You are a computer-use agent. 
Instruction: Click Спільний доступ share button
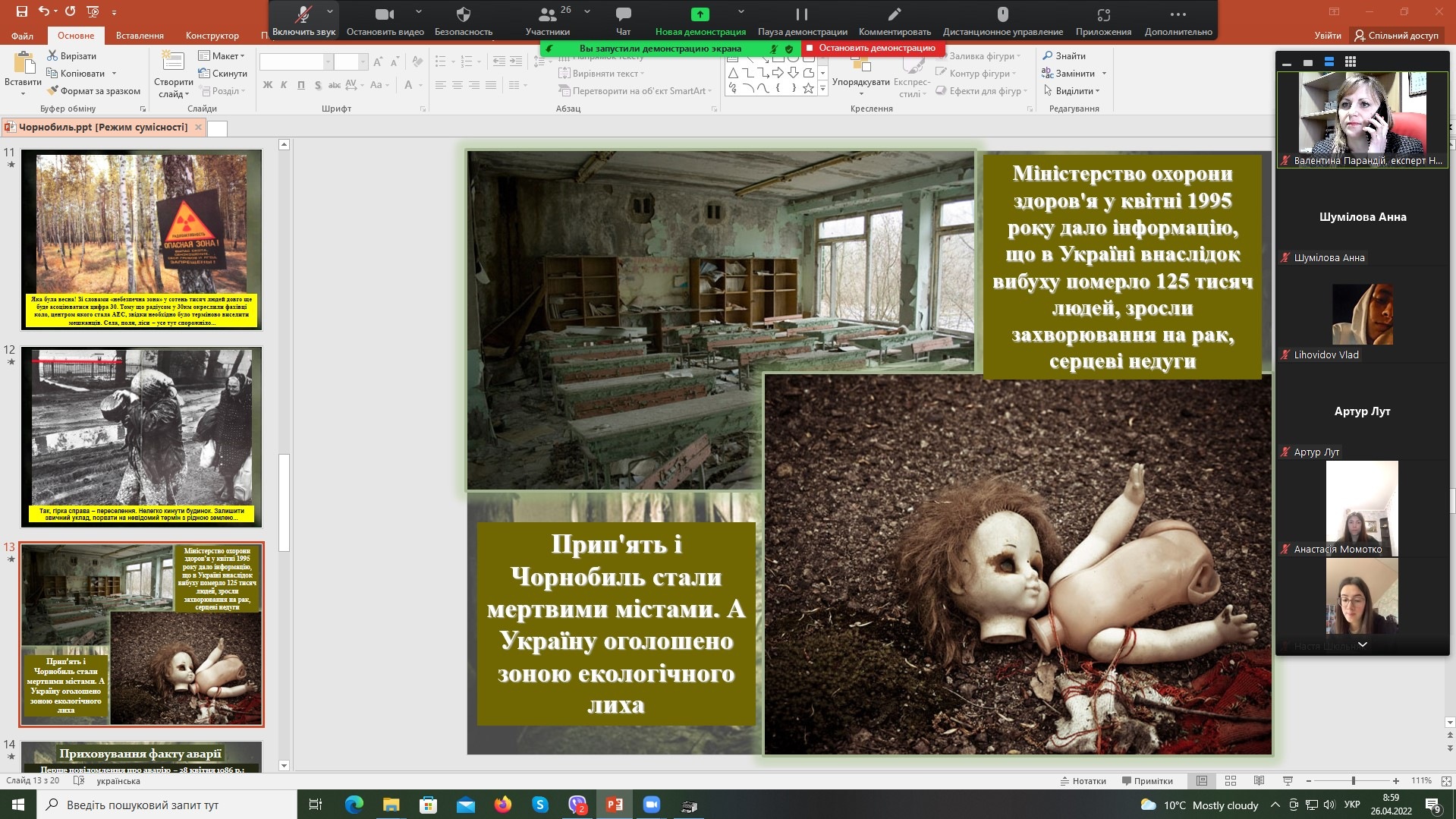pos(1396,35)
